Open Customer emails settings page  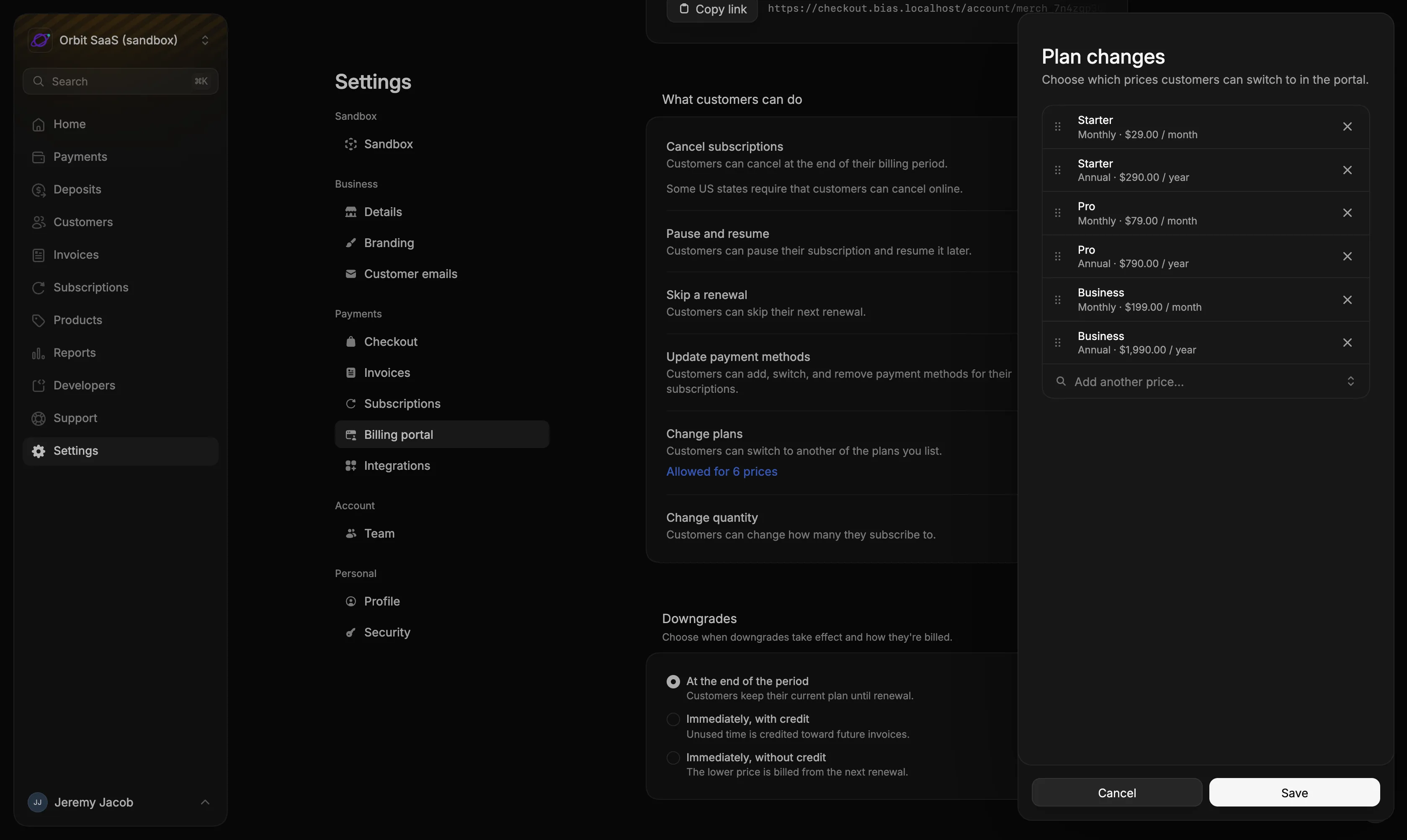point(441,274)
